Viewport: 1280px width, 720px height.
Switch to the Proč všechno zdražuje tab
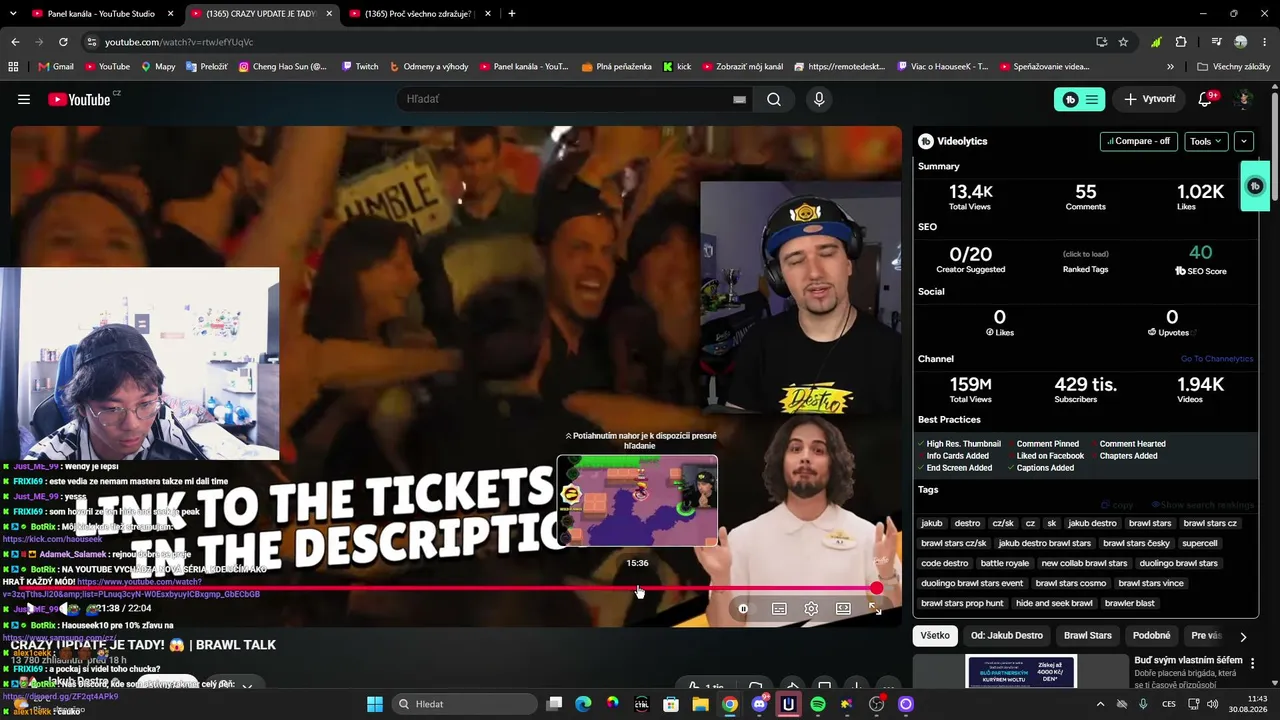click(420, 14)
